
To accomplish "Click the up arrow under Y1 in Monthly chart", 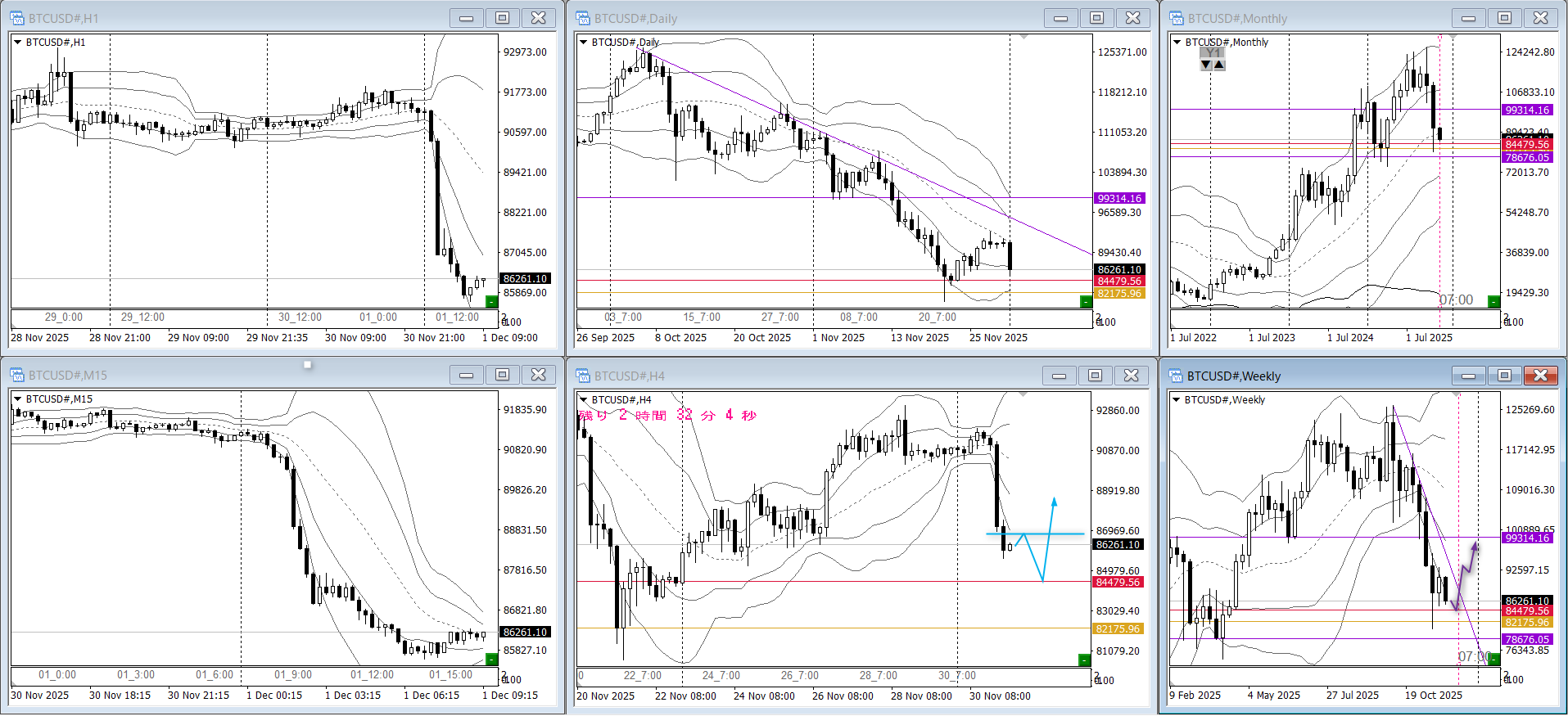I will (x=1219, y=65).
